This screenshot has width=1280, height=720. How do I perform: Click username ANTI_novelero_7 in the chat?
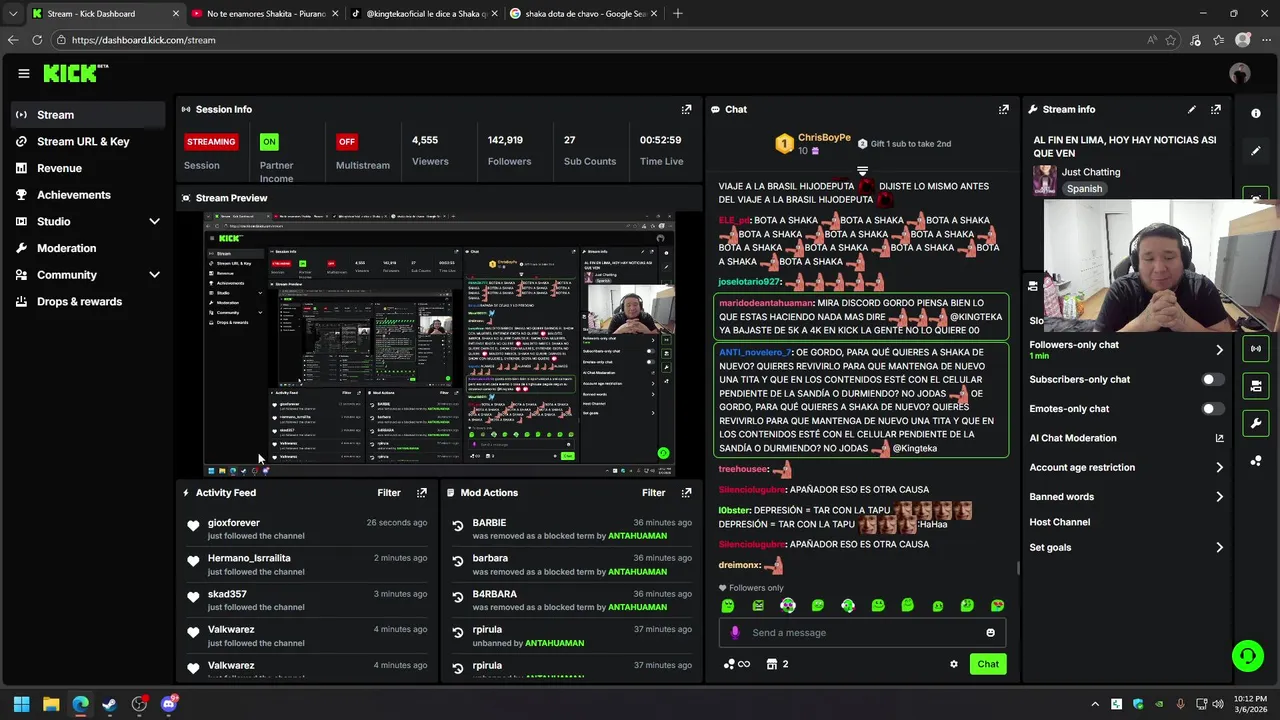(x=755, y=353)
